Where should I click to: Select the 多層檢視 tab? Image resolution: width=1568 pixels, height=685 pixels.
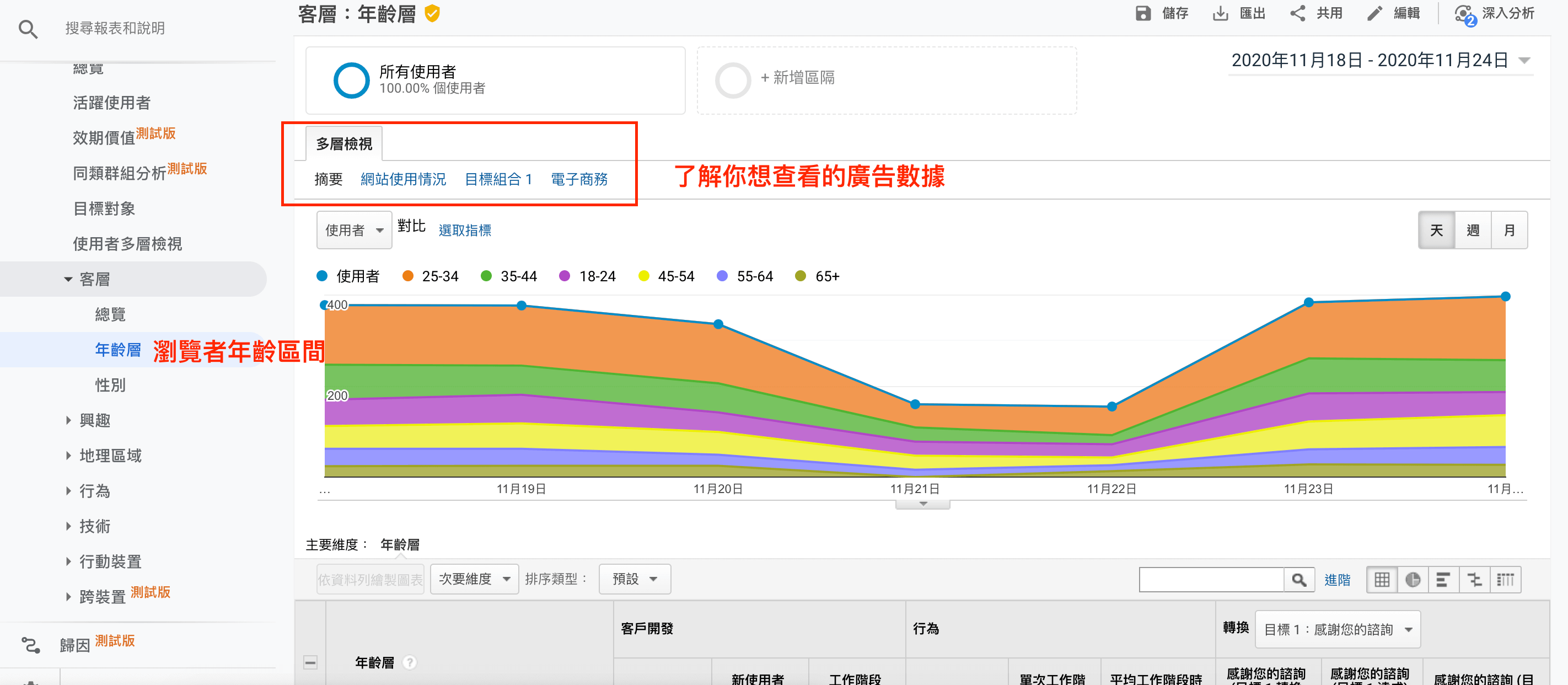[344, 144]
